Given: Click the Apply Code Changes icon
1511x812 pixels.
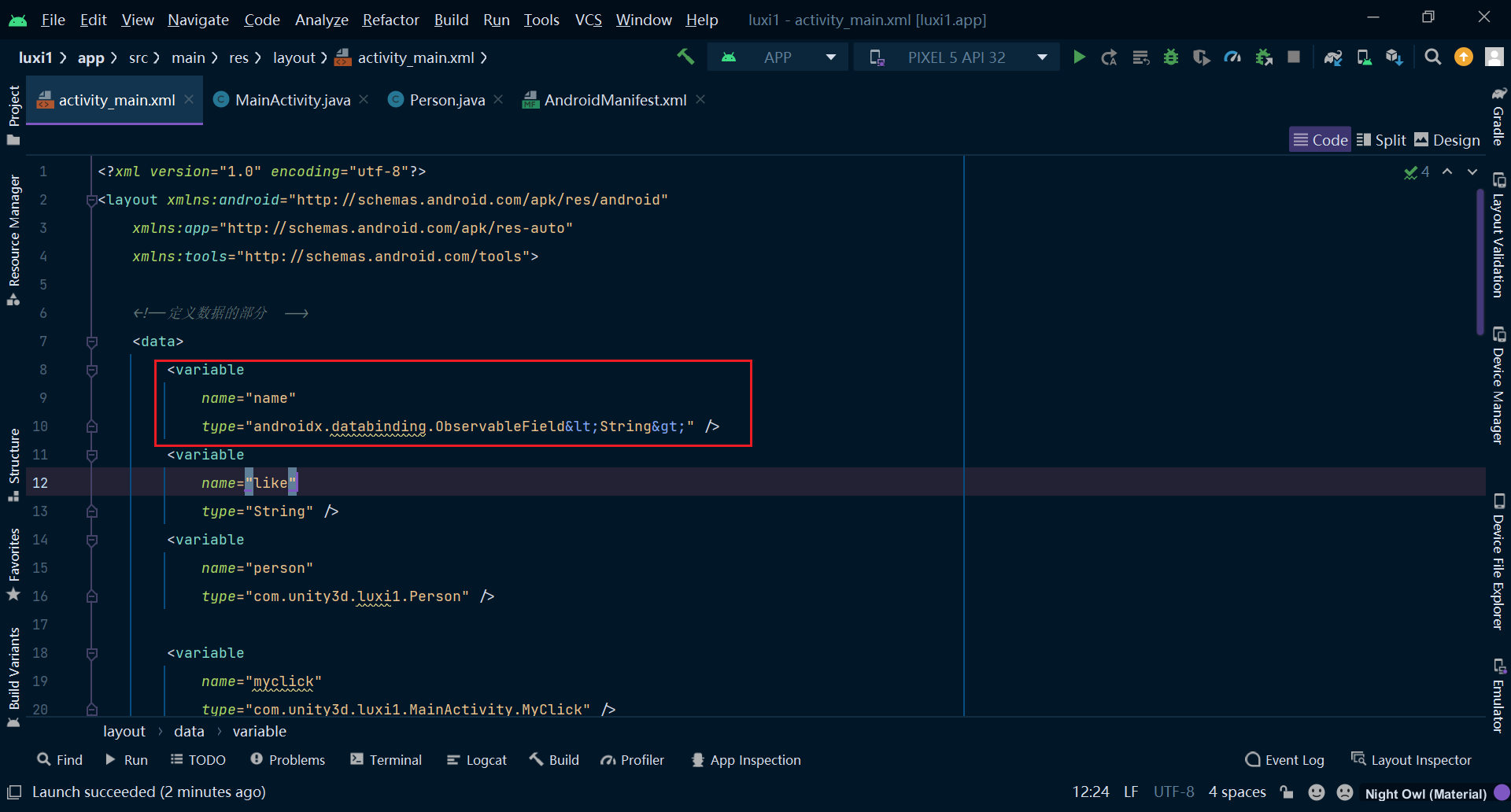Looking at the screenshot, I should [1140, 57].
